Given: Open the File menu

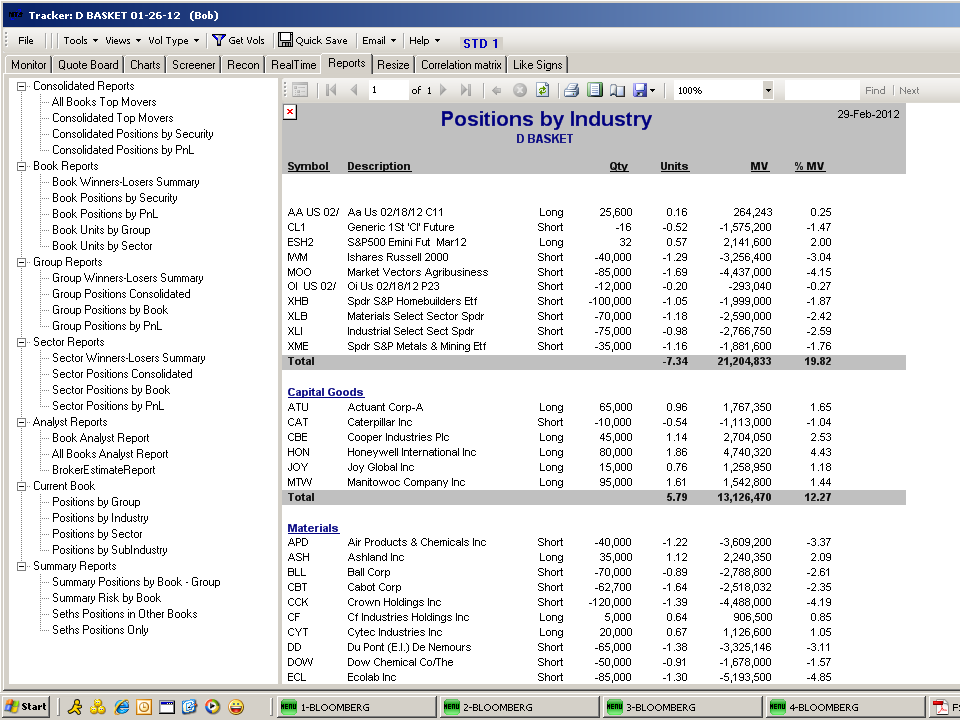Looking at the screenshot, I should pos(26,40).
